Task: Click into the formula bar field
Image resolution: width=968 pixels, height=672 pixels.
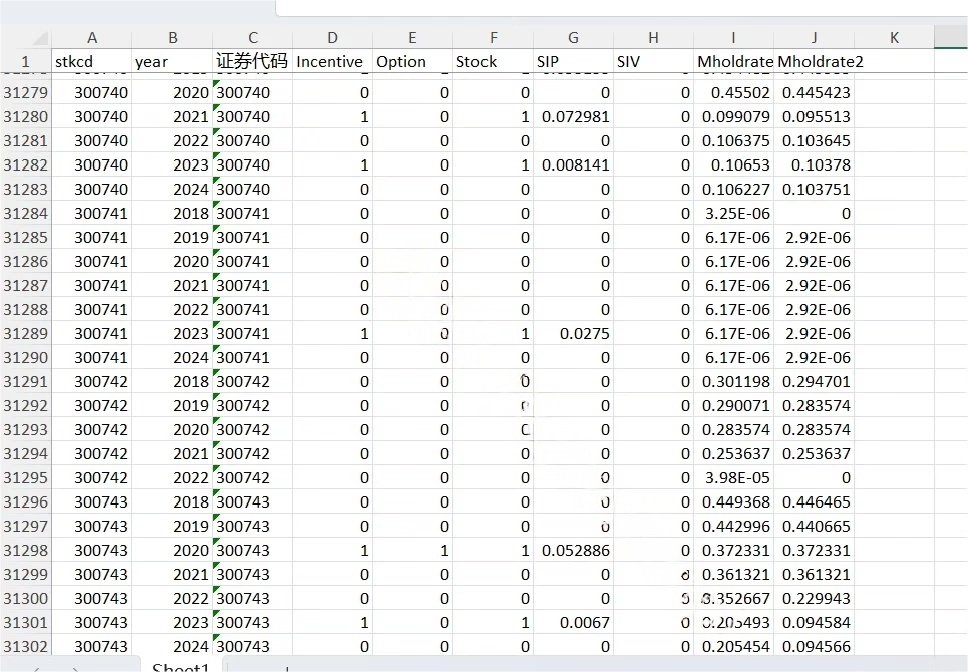Action: pos(620,7)
